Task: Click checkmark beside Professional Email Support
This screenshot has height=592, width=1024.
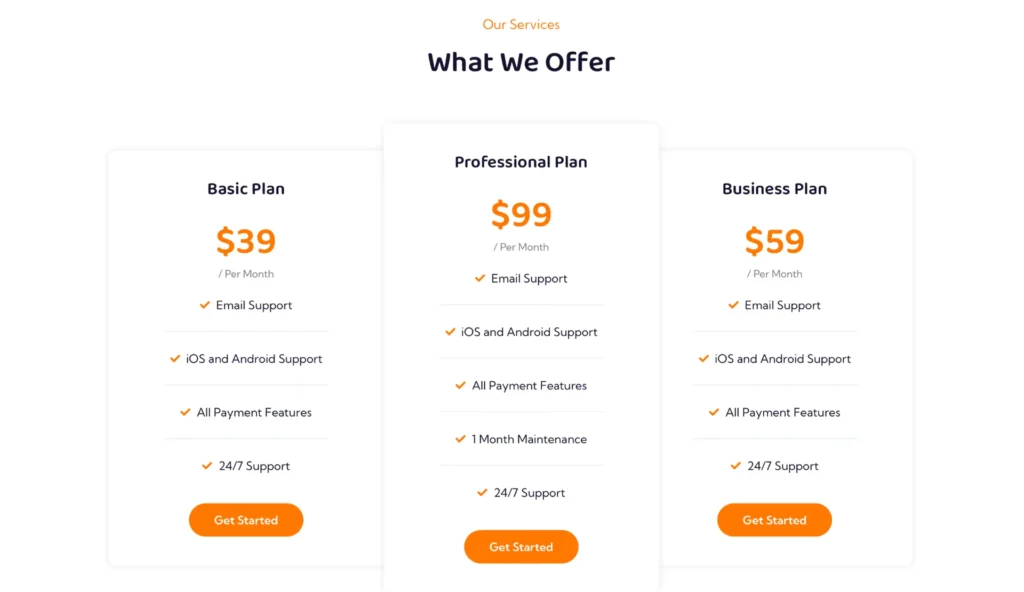Action: coord(480,278)
